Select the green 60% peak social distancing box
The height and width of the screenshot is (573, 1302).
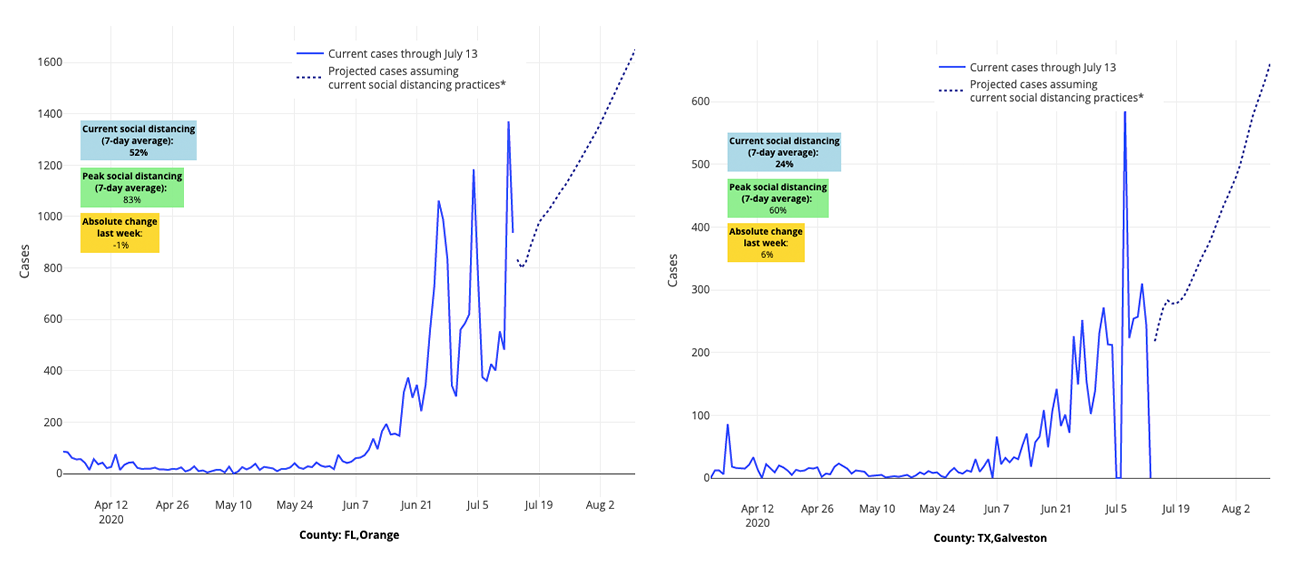(778, 198)
